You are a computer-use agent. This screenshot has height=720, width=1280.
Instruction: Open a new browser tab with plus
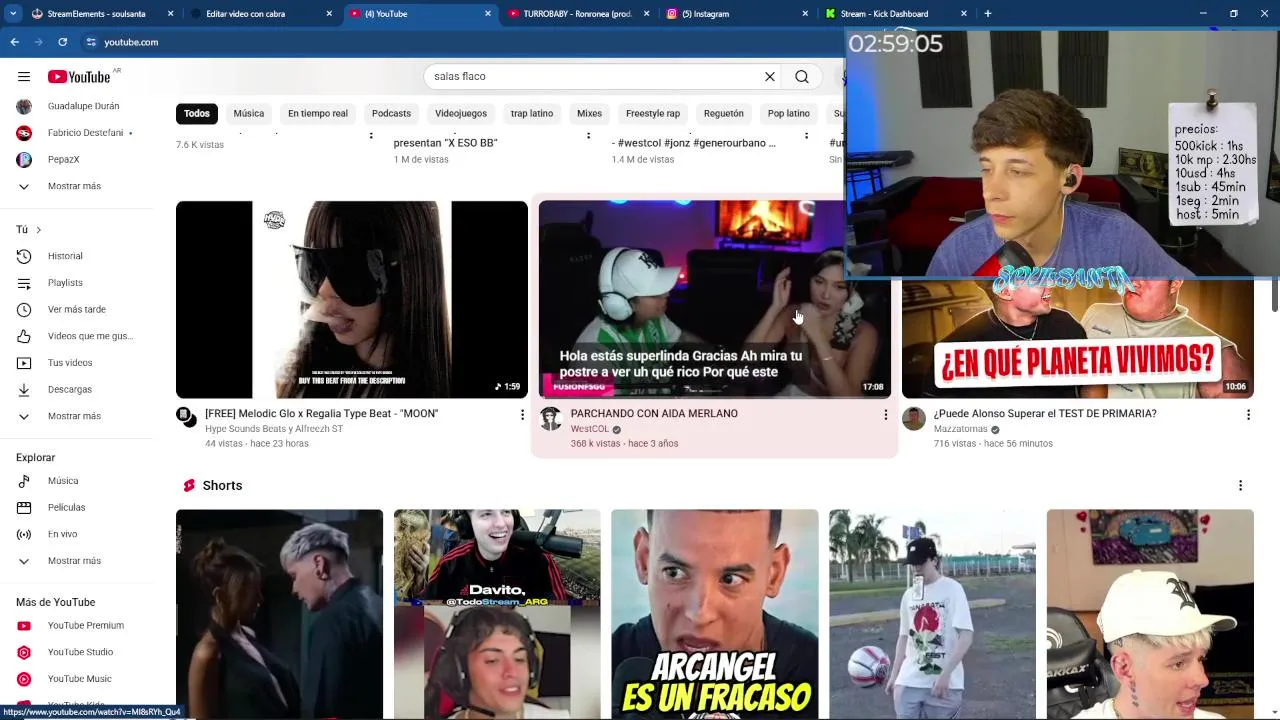[x=987, y=14]
